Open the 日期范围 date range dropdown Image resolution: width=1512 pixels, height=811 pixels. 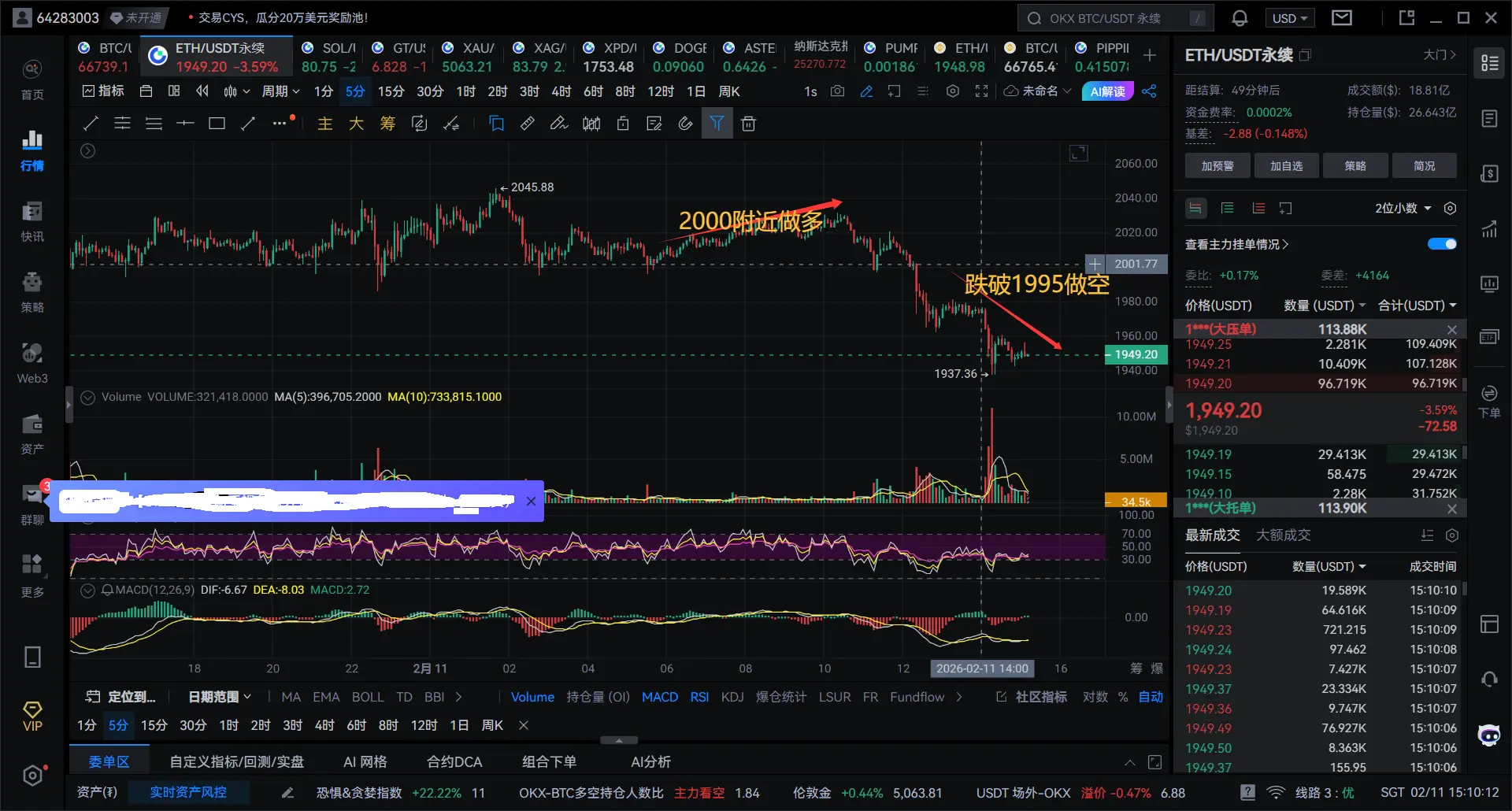(x=220, y=697)
